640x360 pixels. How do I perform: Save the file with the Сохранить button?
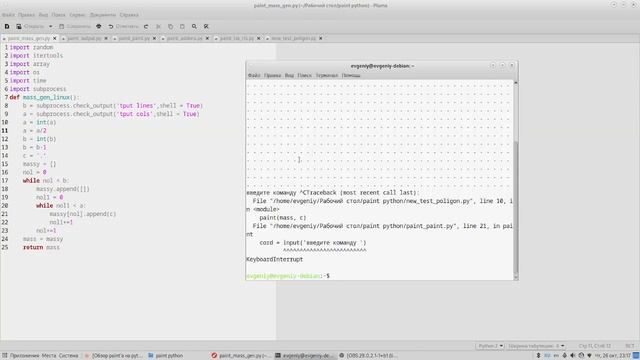coord(75,26)
